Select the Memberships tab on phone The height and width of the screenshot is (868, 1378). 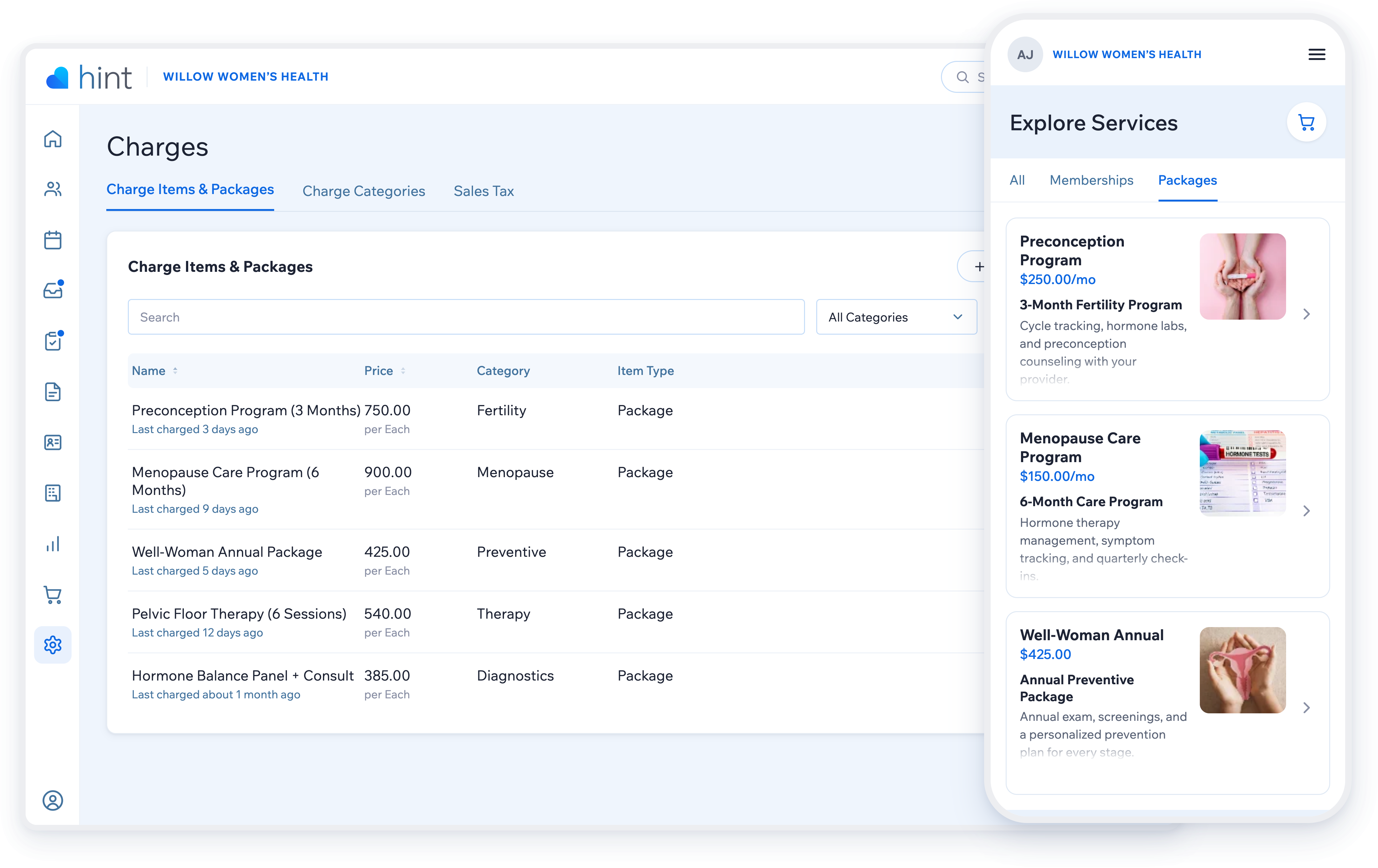(x=1091, y=180)
